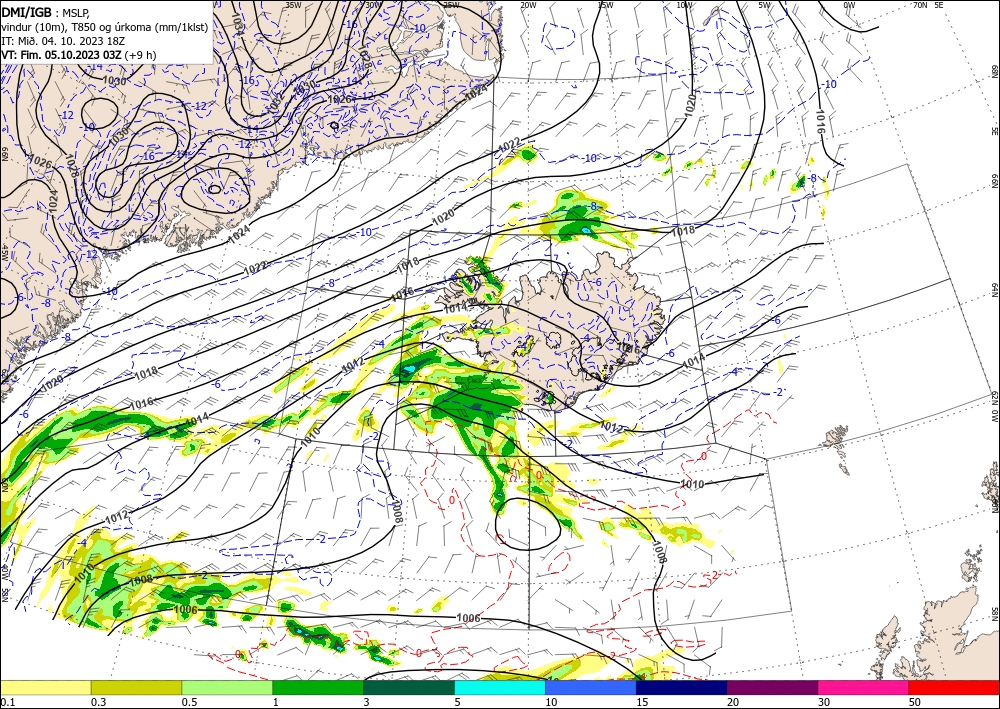Select the green 1–3 mm legend swatch
1000x709 pixels.
point(318,687)
